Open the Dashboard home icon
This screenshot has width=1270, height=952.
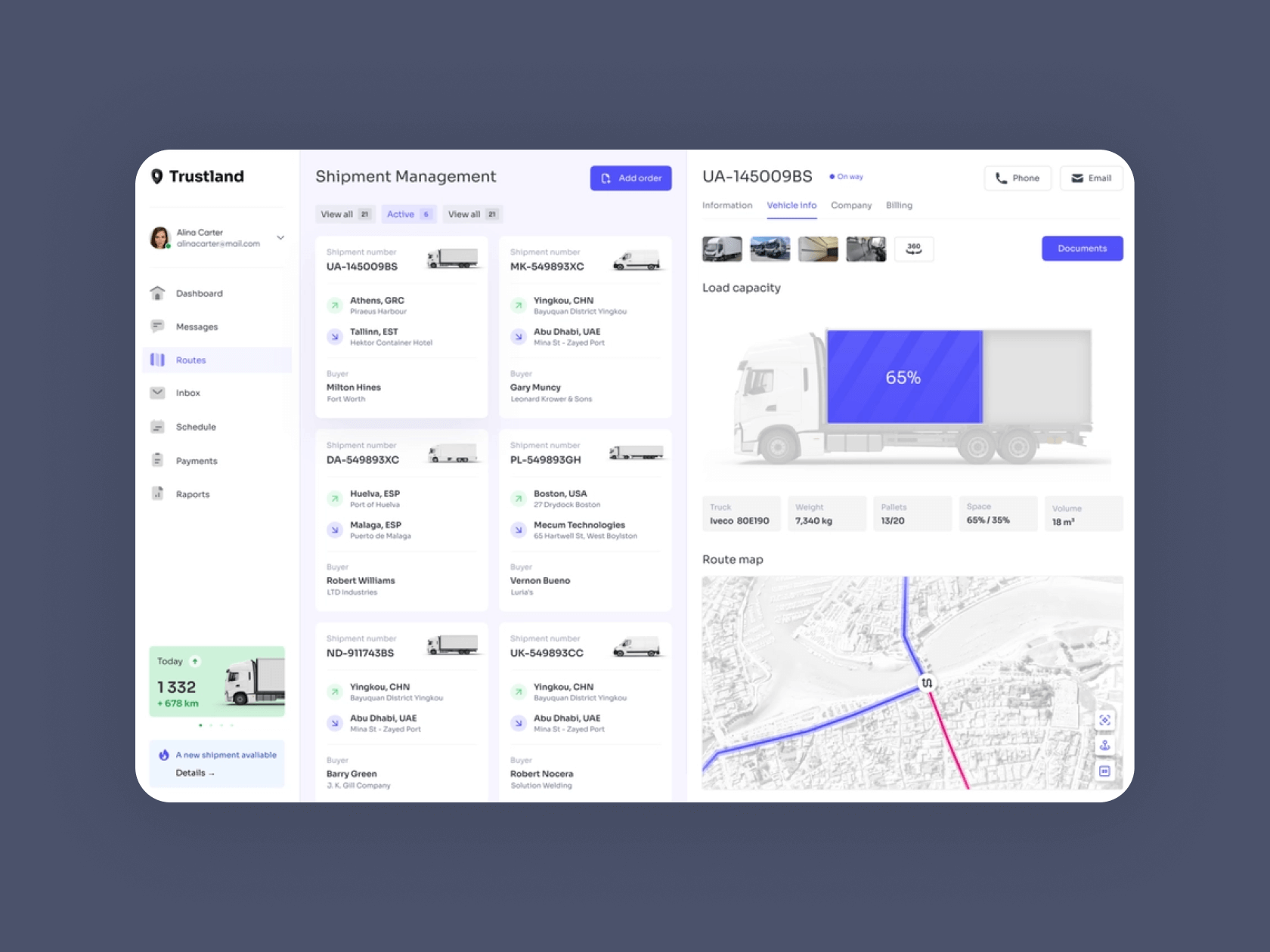pos(157,293)
